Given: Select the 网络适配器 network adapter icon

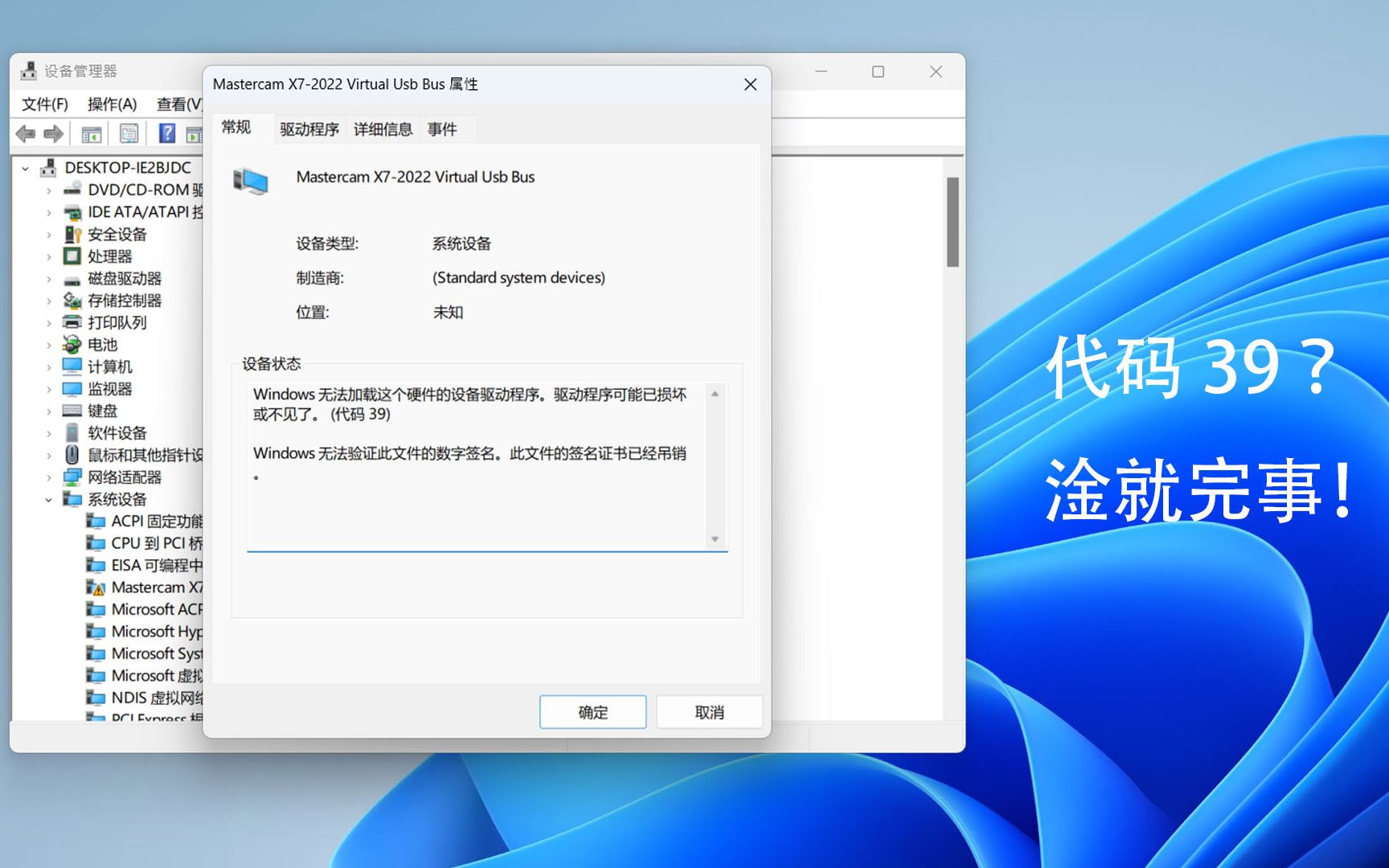Looking at the screenshot, I should (x=72, y=477).
